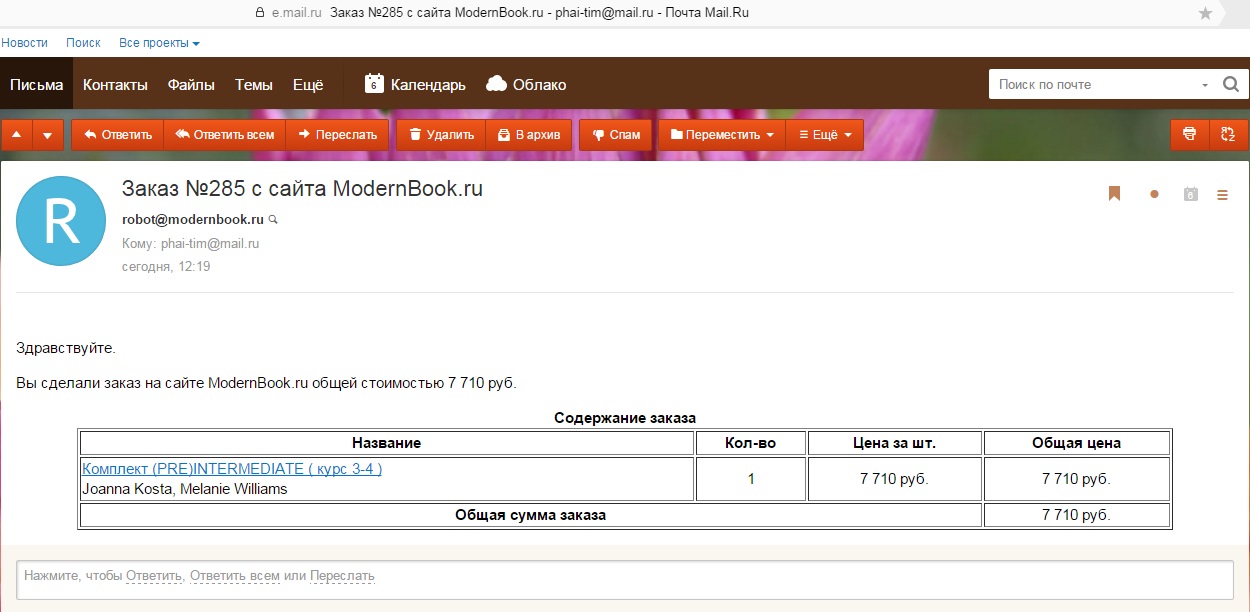The height and width of the screenshot is (612, 1250).
Task: Mark the message as Спам
Action: click(615, 135)
